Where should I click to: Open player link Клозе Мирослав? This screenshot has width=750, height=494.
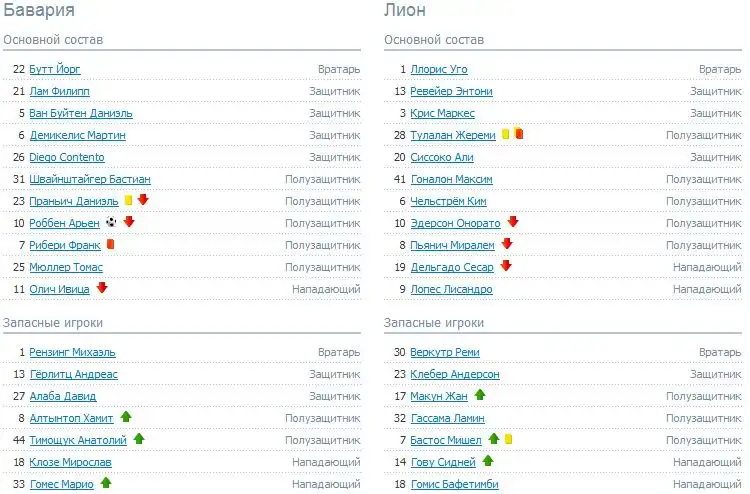tap(70, 462)
